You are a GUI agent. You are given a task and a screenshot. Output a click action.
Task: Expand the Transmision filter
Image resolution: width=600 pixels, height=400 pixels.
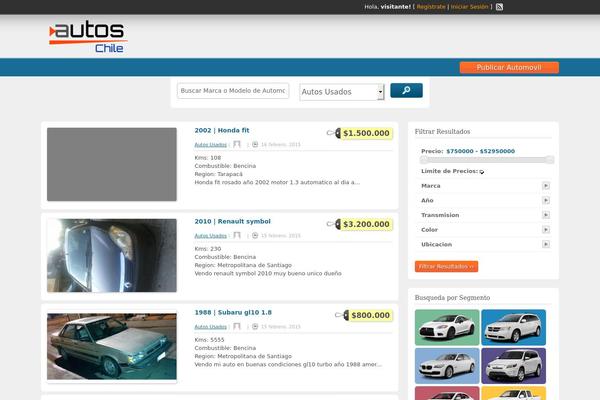pyautogui.click(x=546, y=215)
